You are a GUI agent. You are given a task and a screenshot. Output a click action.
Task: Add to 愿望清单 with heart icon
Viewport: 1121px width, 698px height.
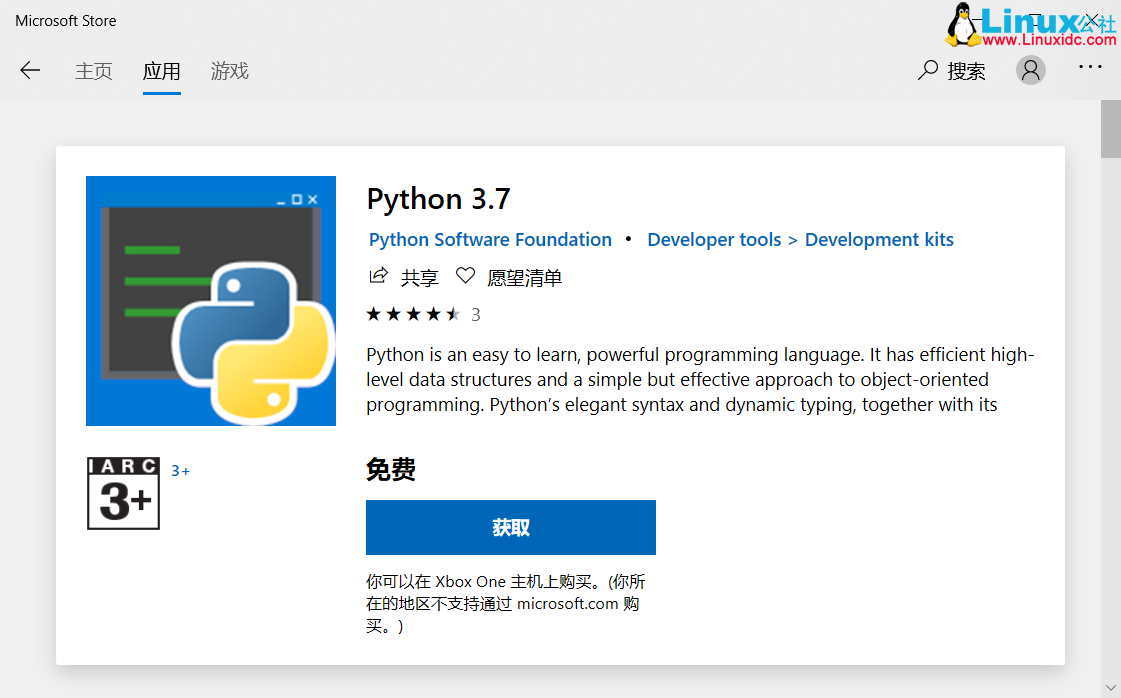(x=465, y=276)
